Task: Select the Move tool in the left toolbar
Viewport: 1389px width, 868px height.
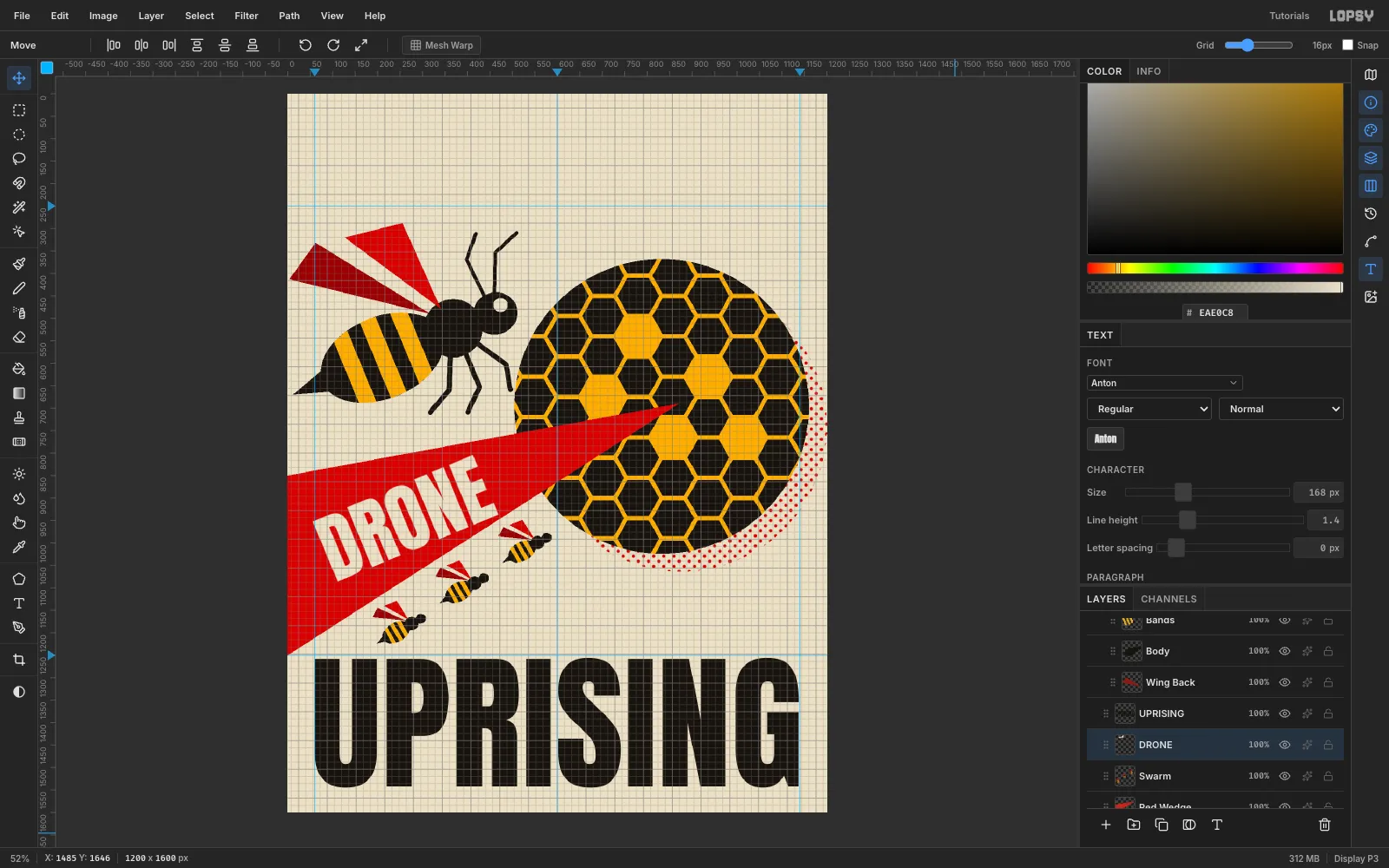Action: click(19, 78)
